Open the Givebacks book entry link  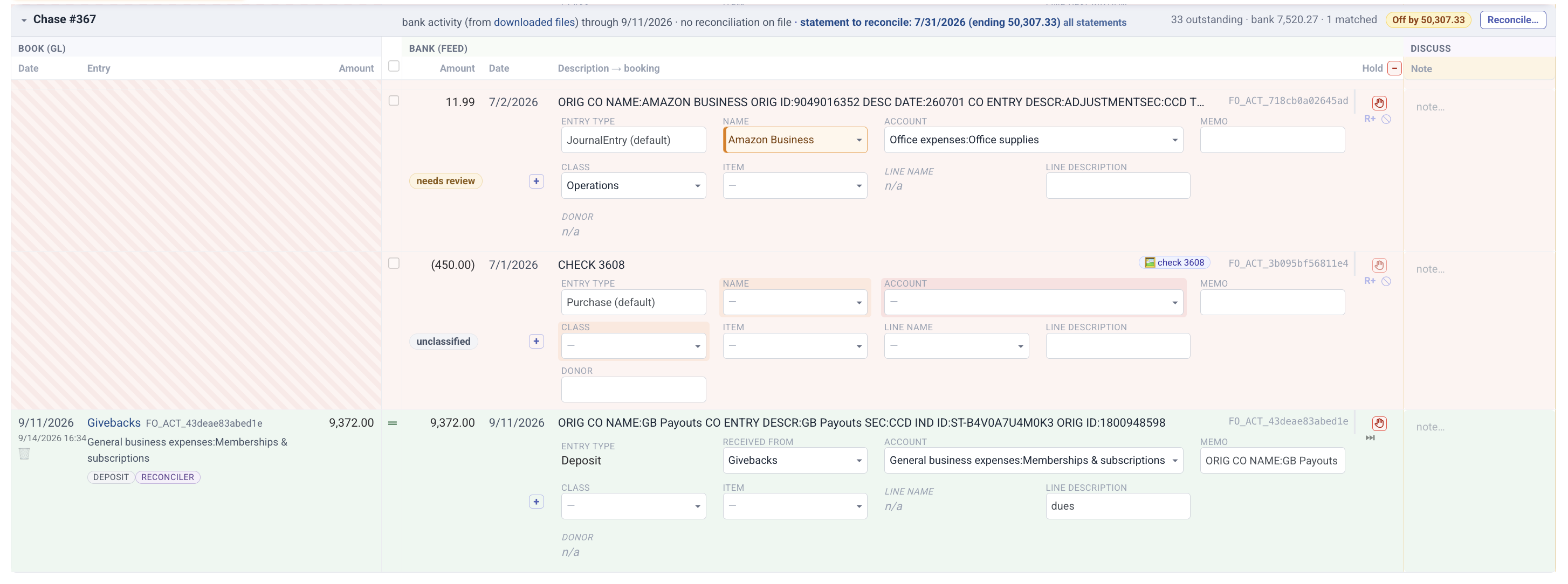point(114,423)
